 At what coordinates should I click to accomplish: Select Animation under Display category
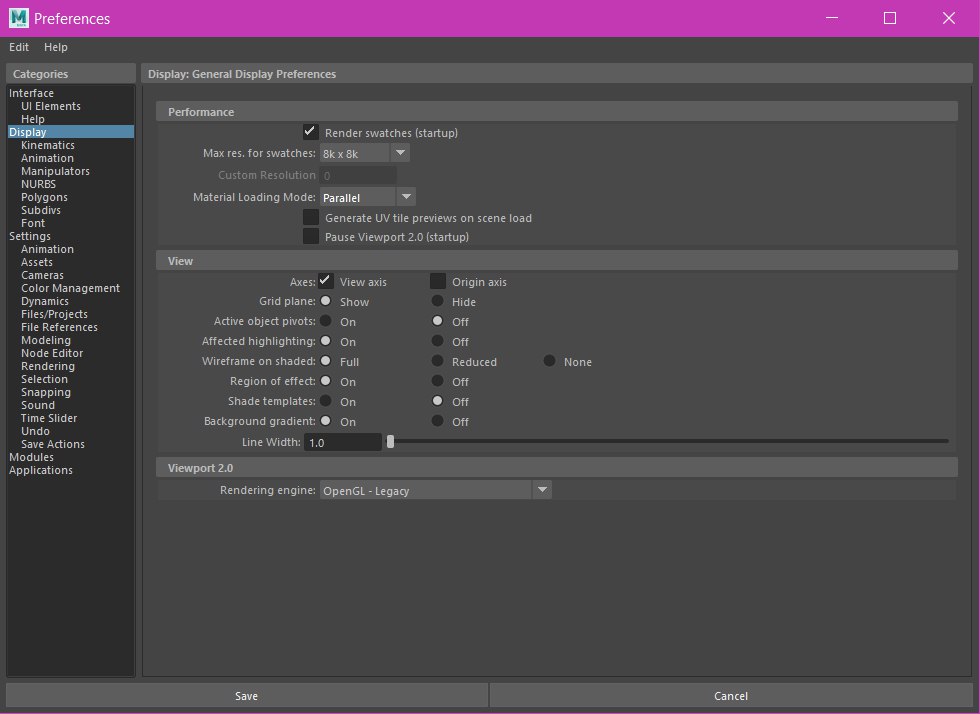coord(47,158)
